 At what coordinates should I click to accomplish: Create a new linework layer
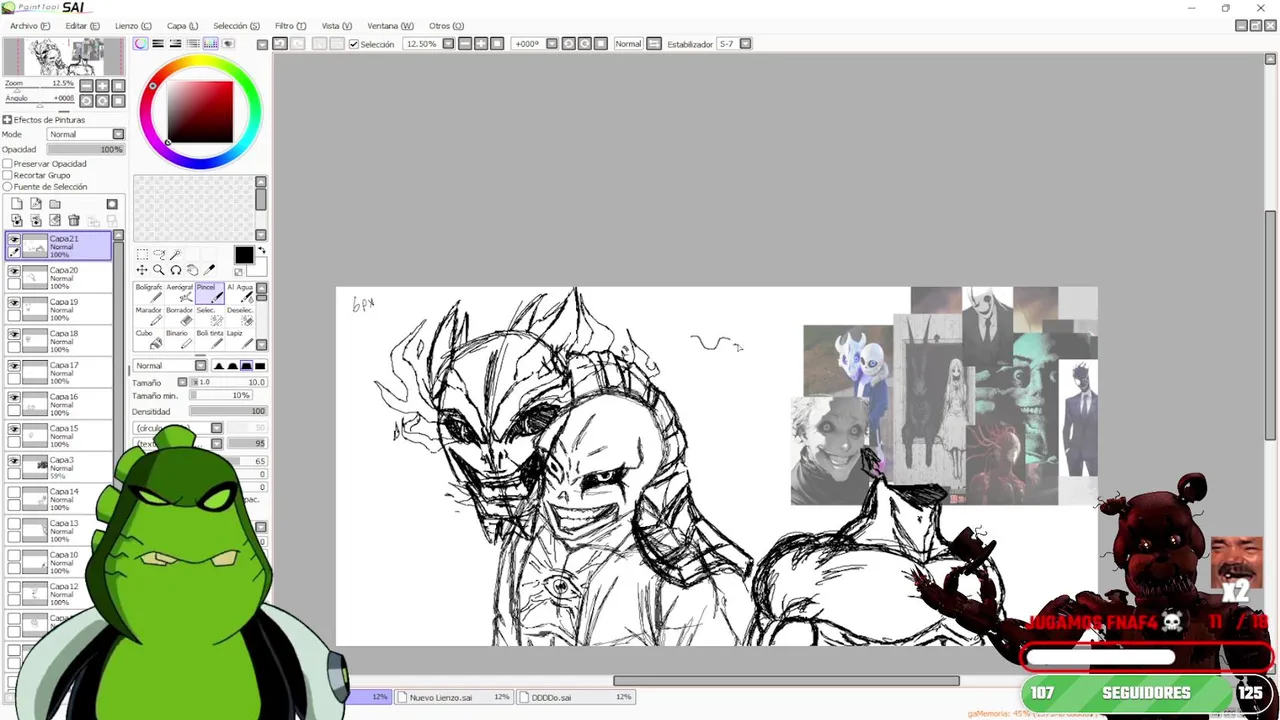[x=36, y=204]
